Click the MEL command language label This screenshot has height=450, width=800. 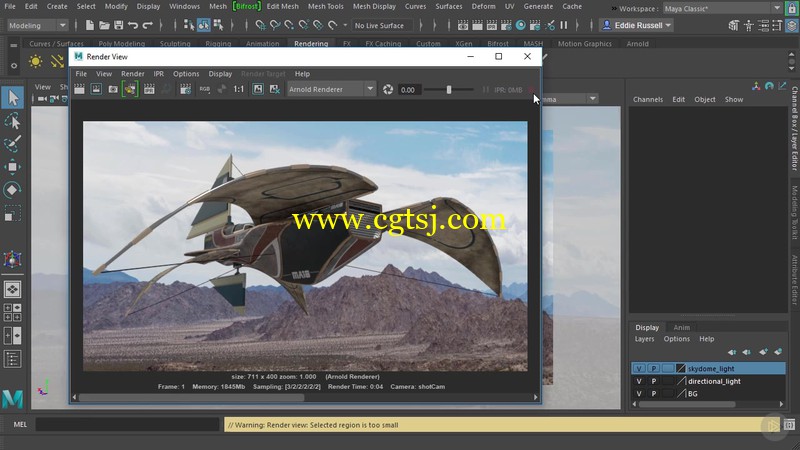(x=20, y=424)
